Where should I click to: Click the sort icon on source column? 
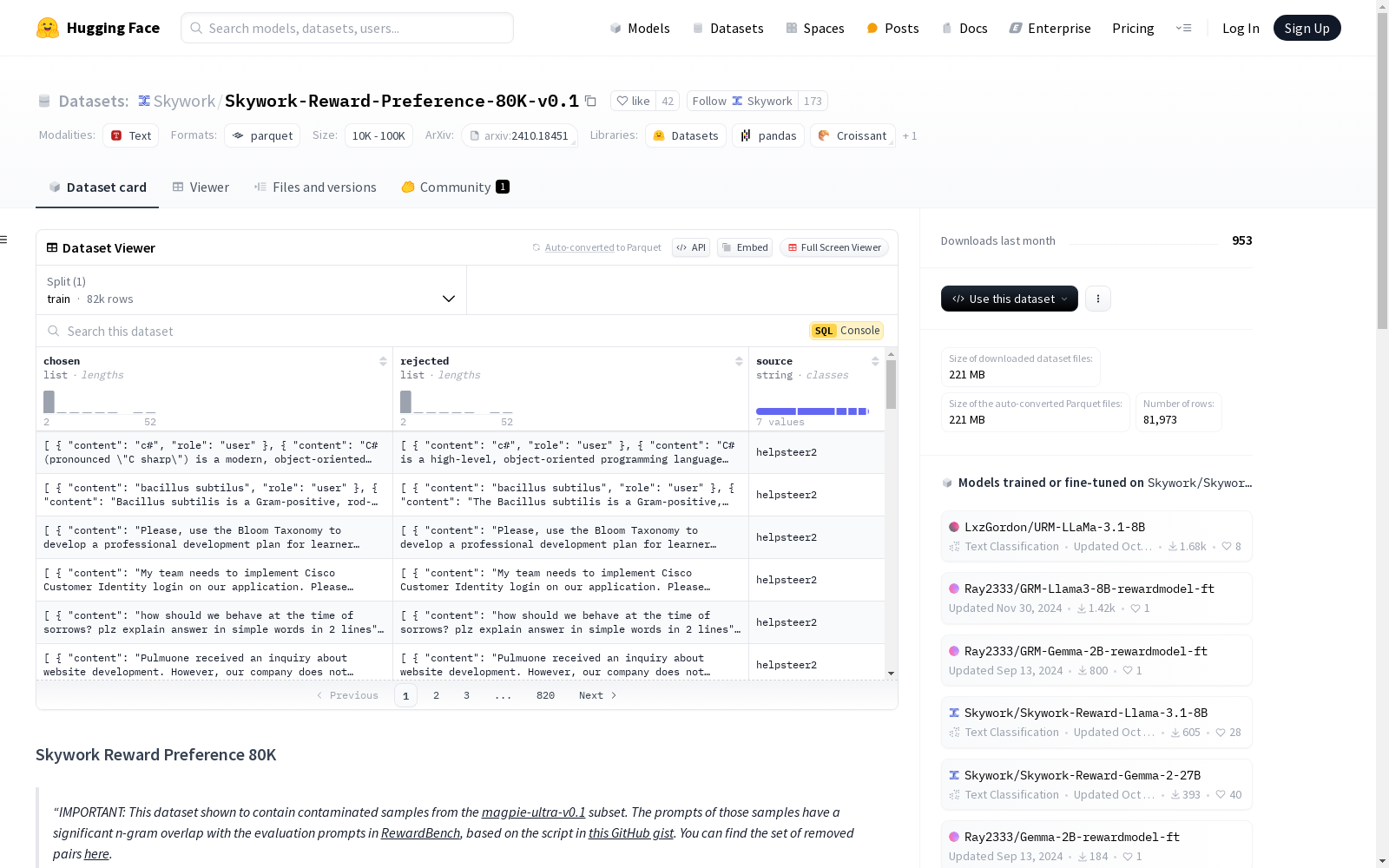pos(875,361)
